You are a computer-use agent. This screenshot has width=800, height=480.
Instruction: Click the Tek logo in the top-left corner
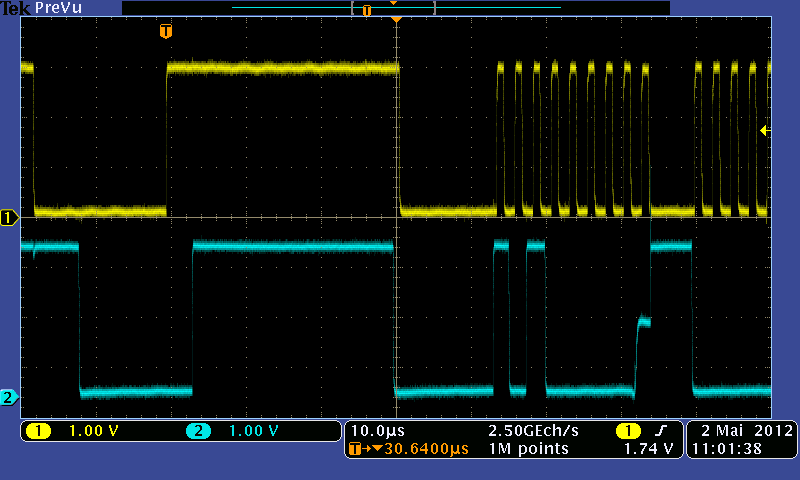click(x=15, y=8)
